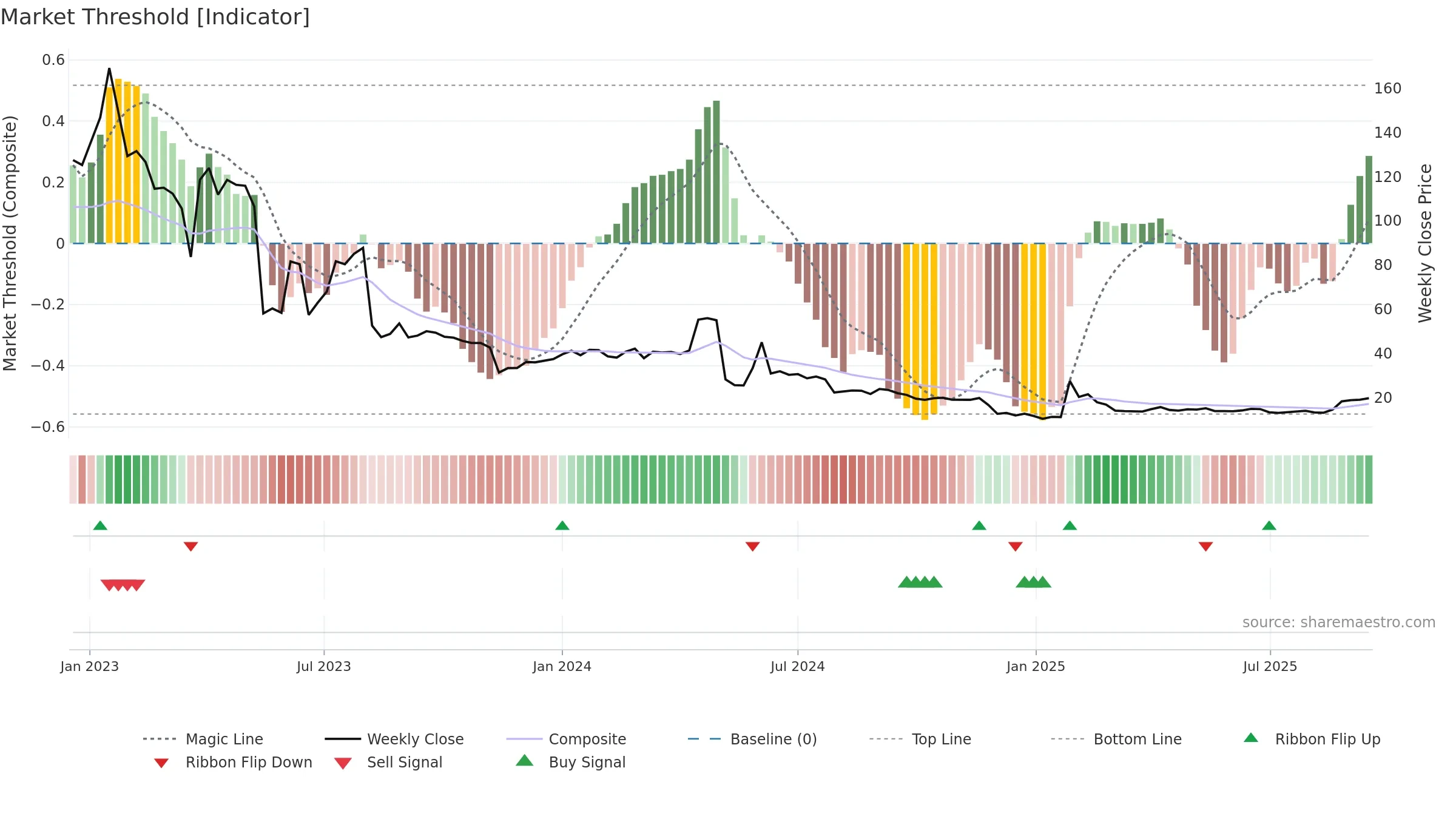The image size is (1456, 819).
Task: Click the ribbon flip up marker at Jan 2024
Action: click(562, 525)
